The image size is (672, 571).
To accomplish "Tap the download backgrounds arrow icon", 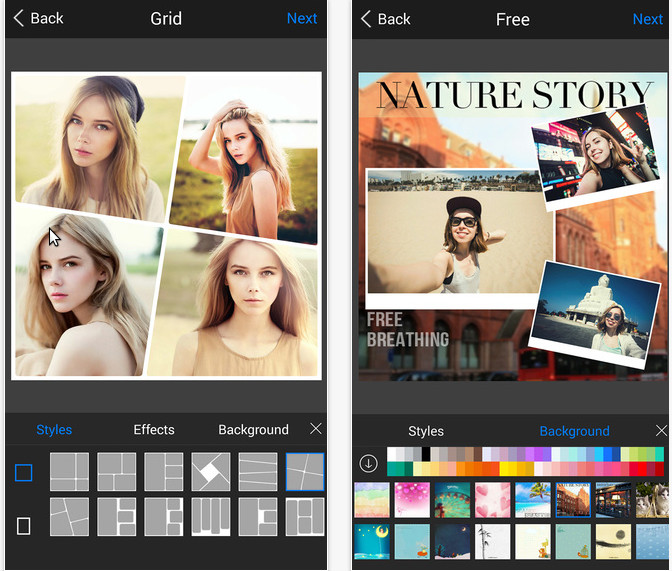I will [x=368, y=463].
